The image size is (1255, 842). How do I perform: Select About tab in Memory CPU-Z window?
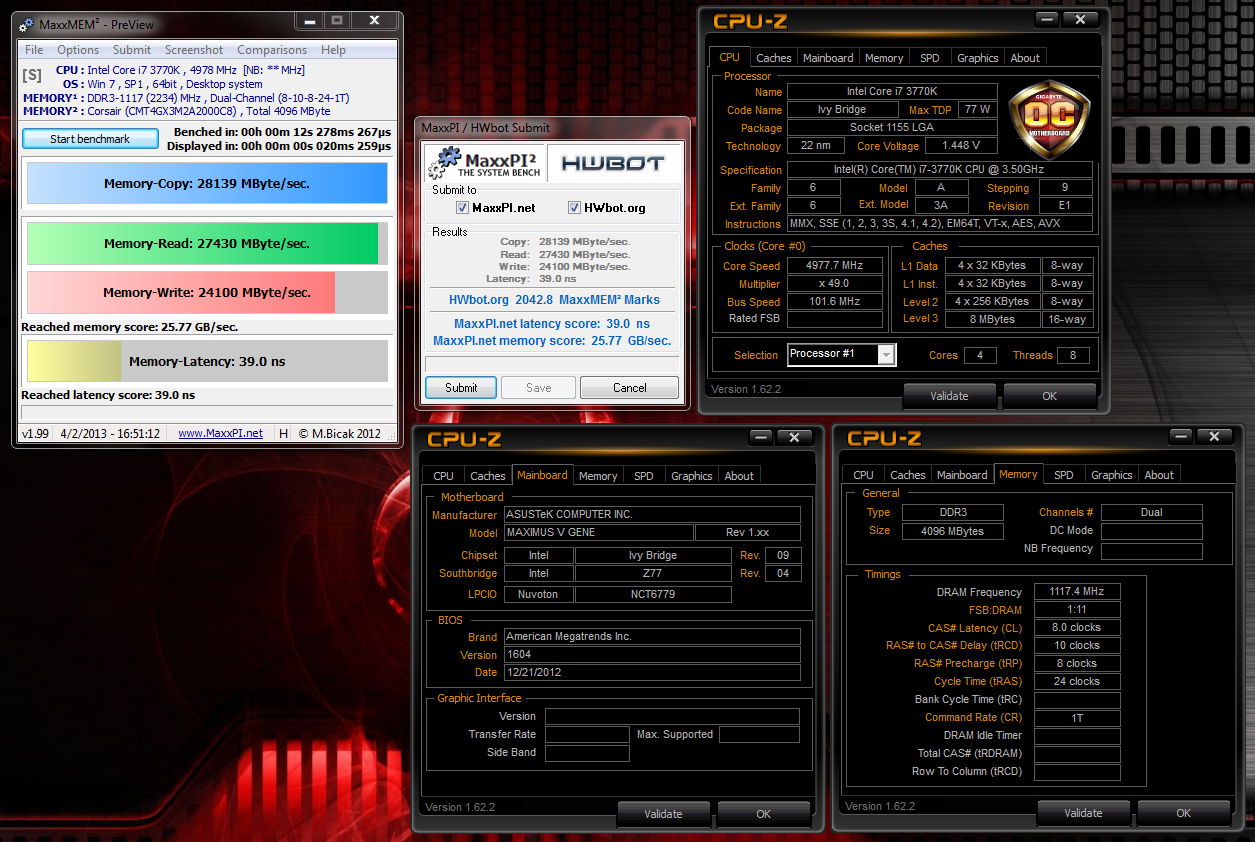point(1159,475)
